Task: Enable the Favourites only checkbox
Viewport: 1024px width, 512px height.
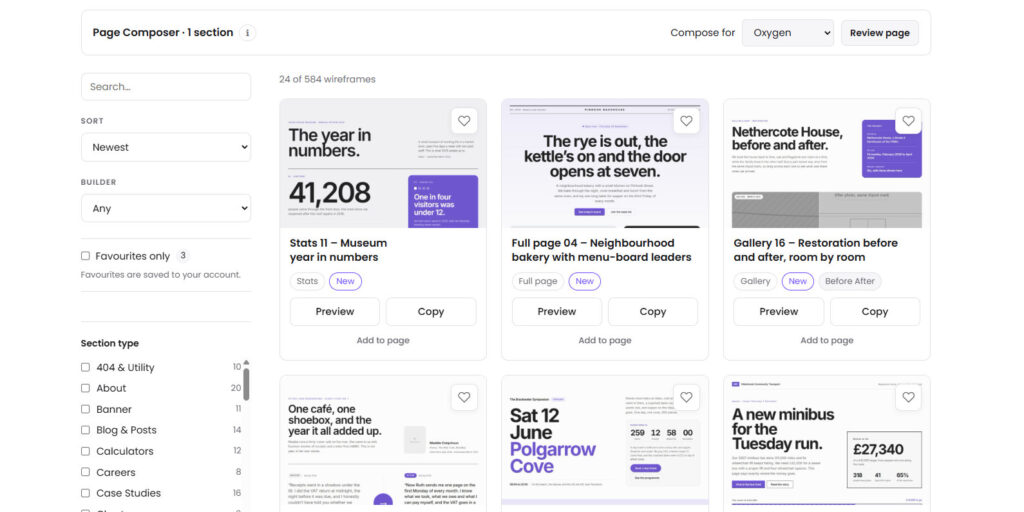Action: (86, 256)
